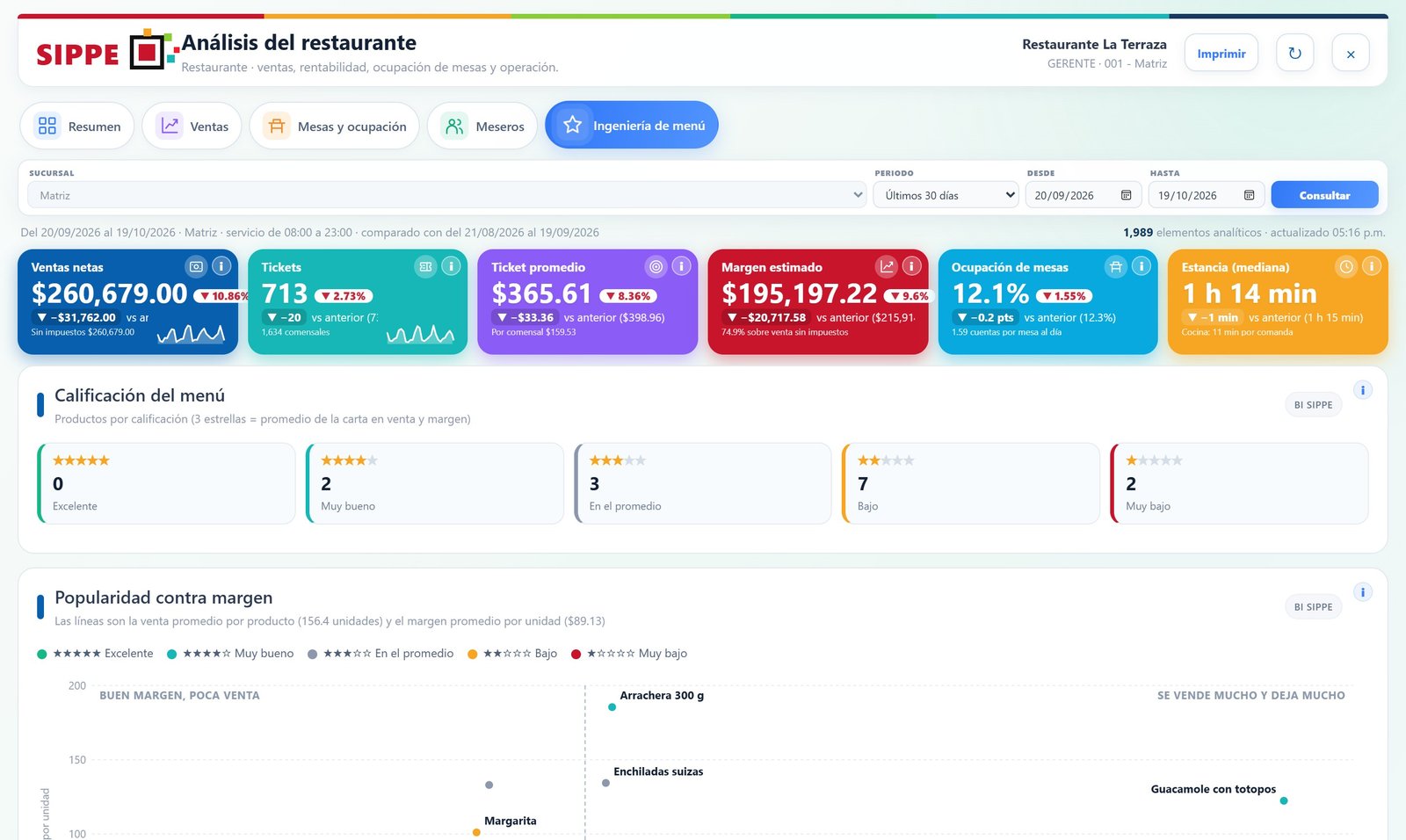Toggle Muy bajo legend item in chart
Viewport: 1406px width, 840px height.
(629, 654)
